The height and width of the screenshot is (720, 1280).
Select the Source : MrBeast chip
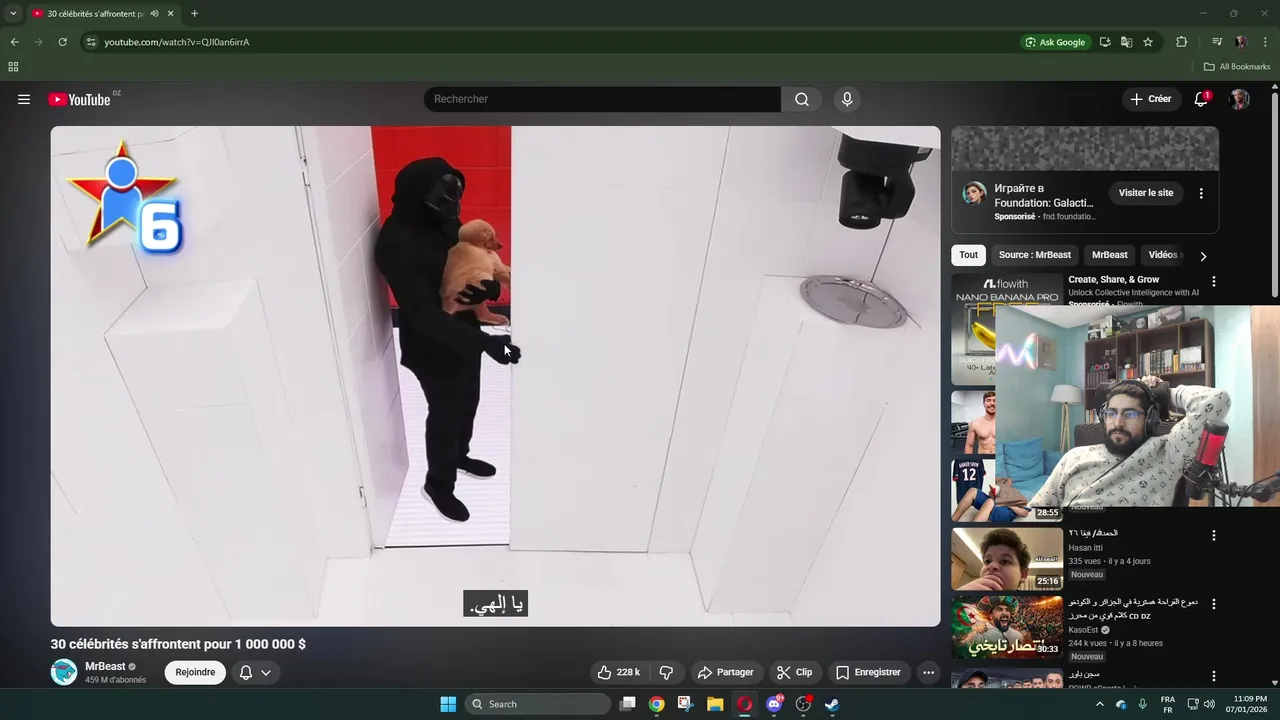pos(1034,255)
